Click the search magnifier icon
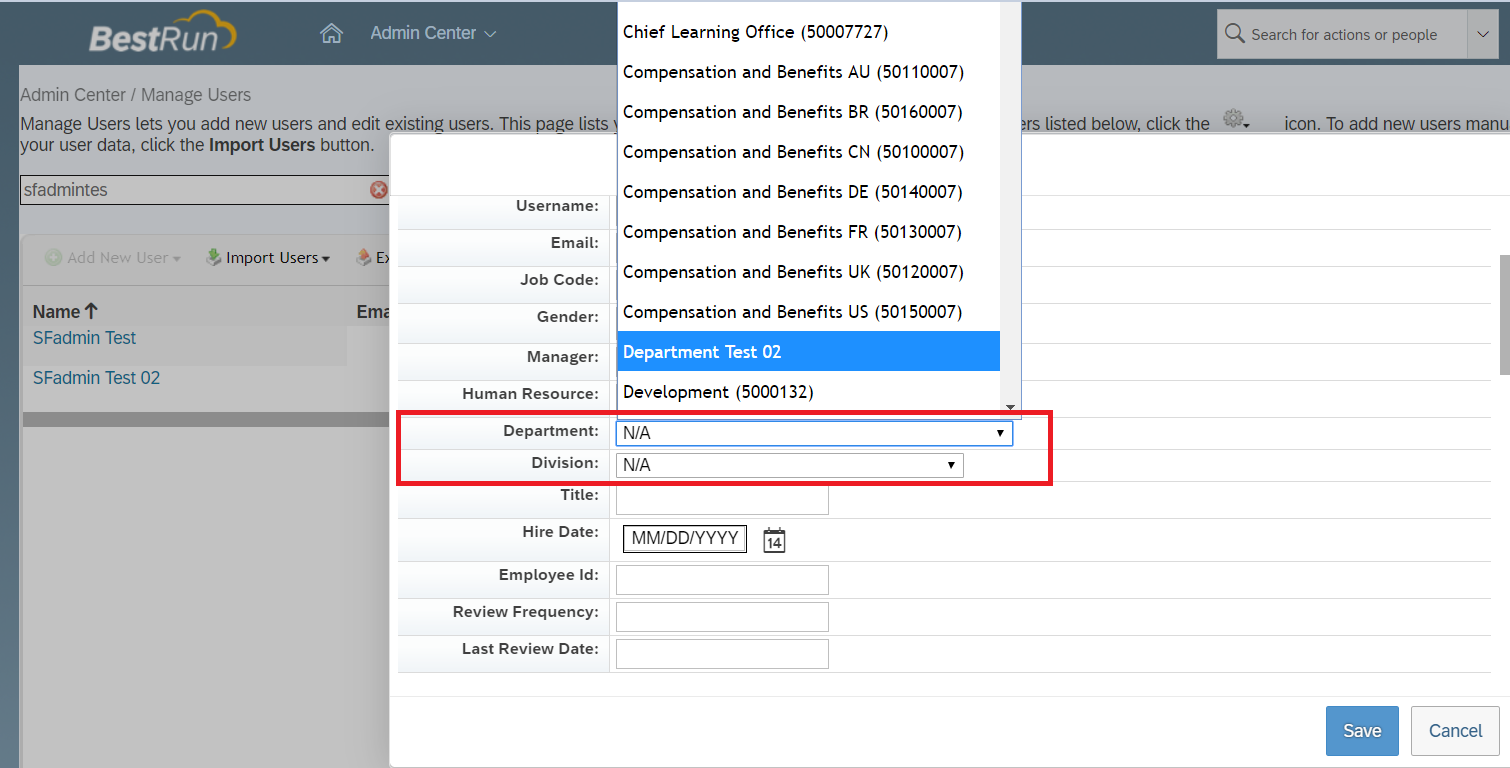 [1235, 34]
